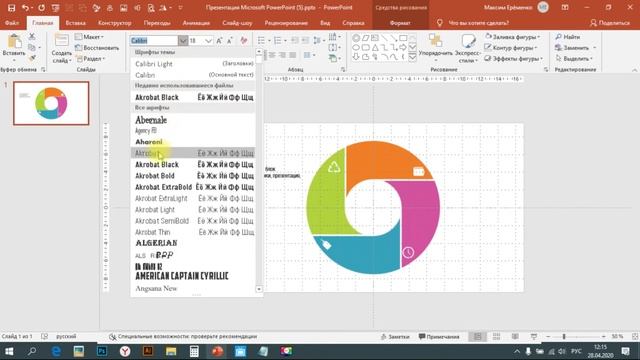640x360 pixels.
Task: Open Photoshop from the taskbar
Action: point(102,351)
